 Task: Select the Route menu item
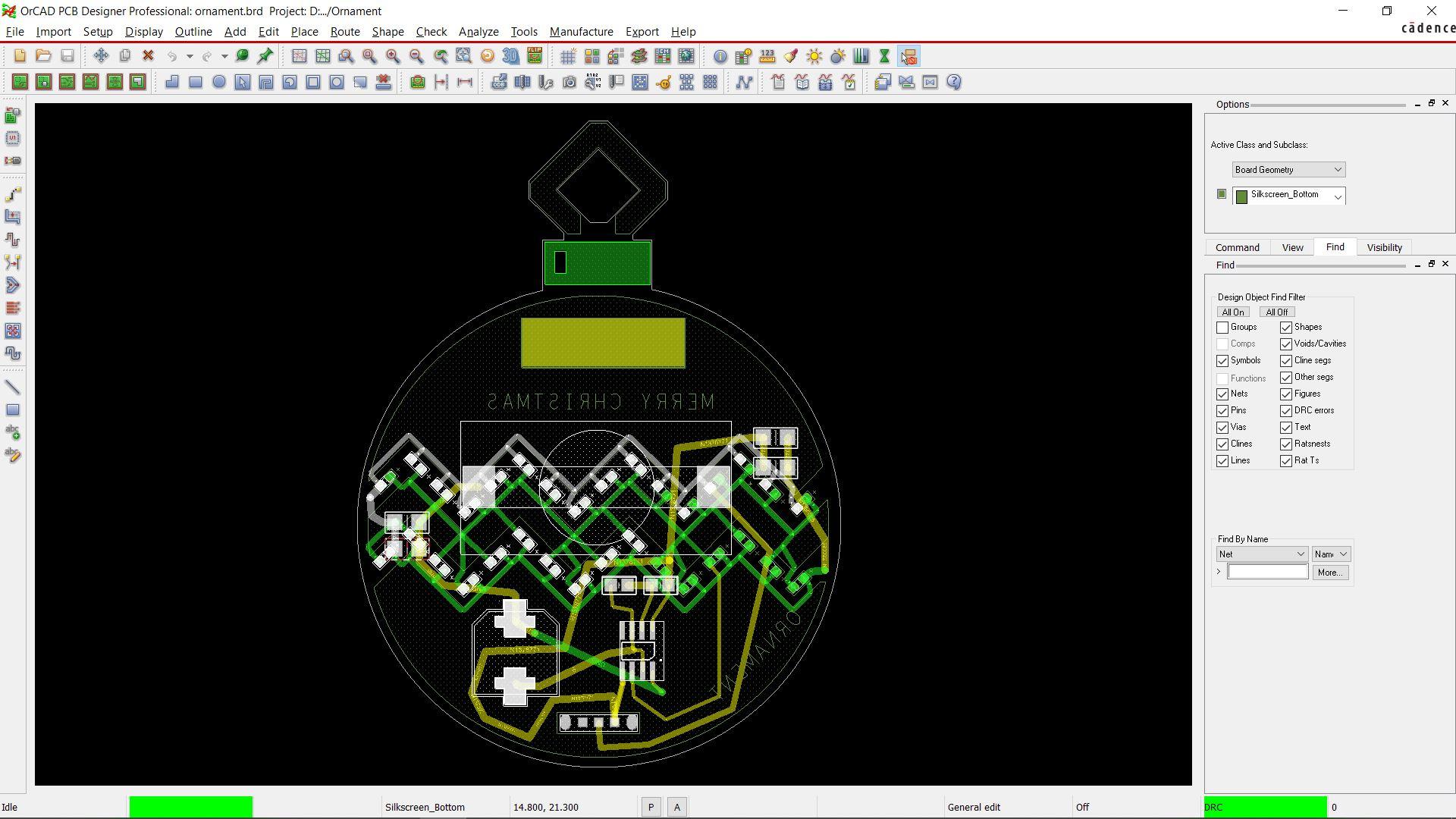(343, 31)
